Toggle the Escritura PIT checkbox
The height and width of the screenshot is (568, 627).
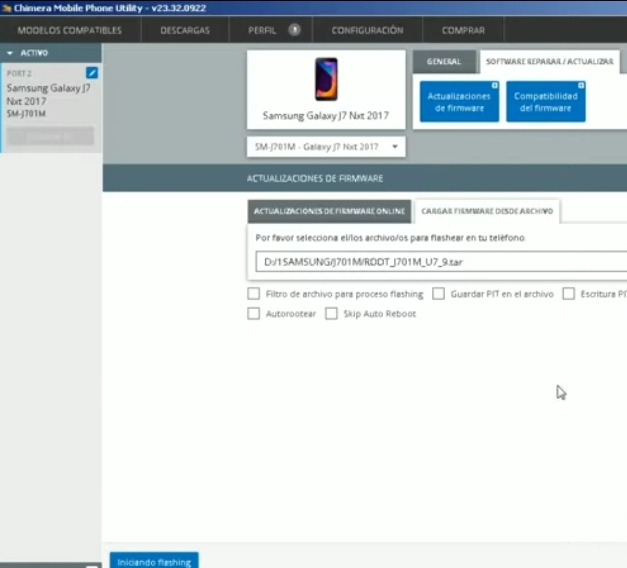pyautogui.click(x=568, y=294)
